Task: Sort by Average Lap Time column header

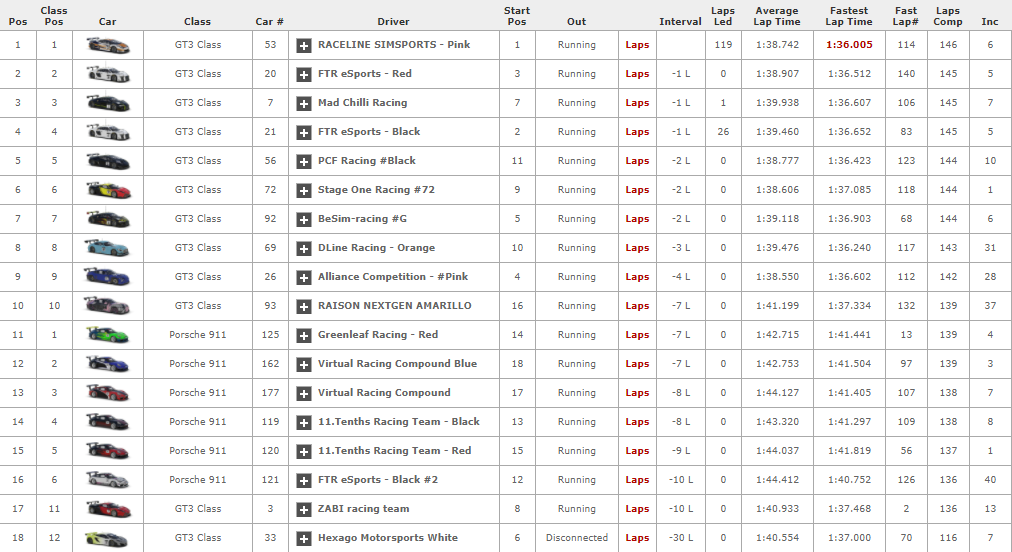Action: pyautogui.click(x=776, y=16)
